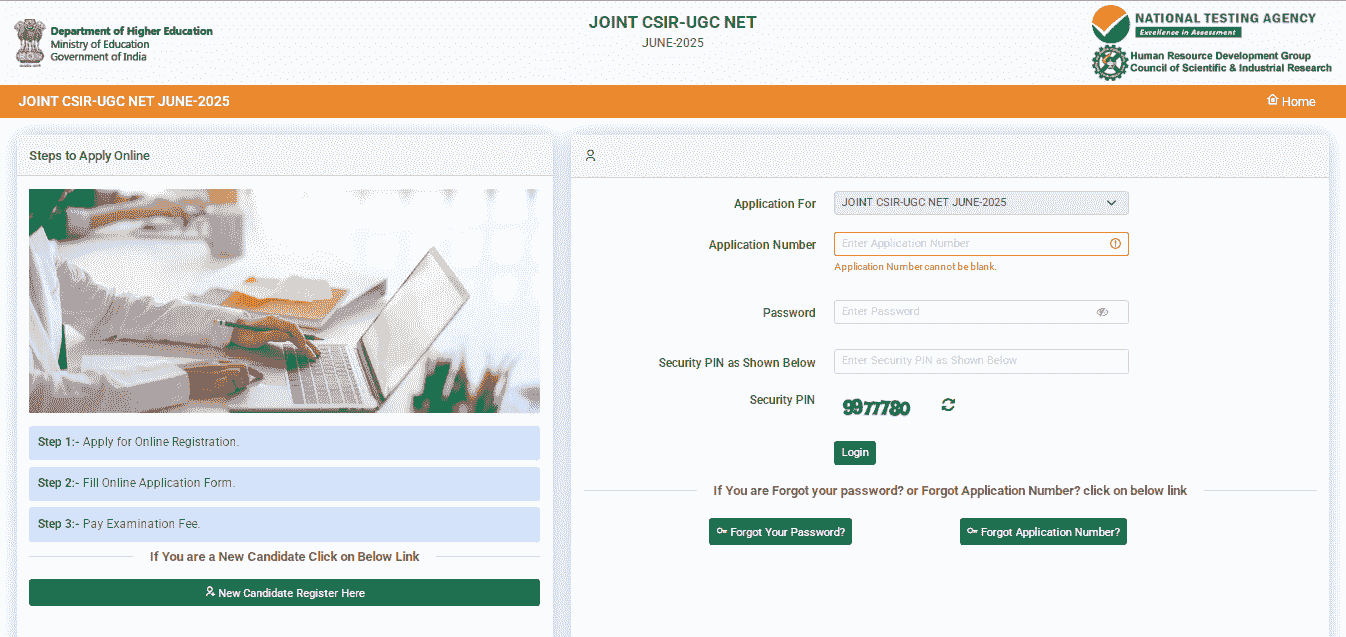
Task: Select Step 1 Apply for Online Registration
Action: tap(284, 442)
